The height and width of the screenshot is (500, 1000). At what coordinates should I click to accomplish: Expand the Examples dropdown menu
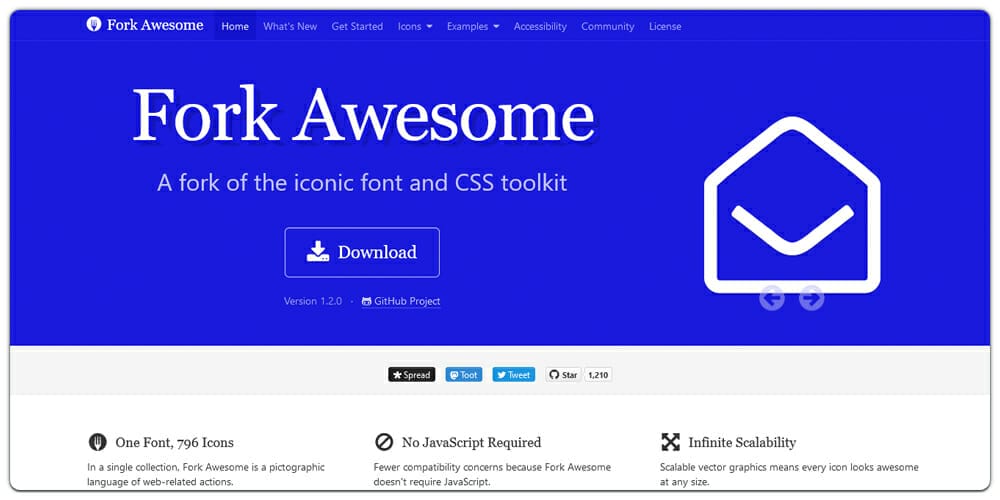[473, 26]
